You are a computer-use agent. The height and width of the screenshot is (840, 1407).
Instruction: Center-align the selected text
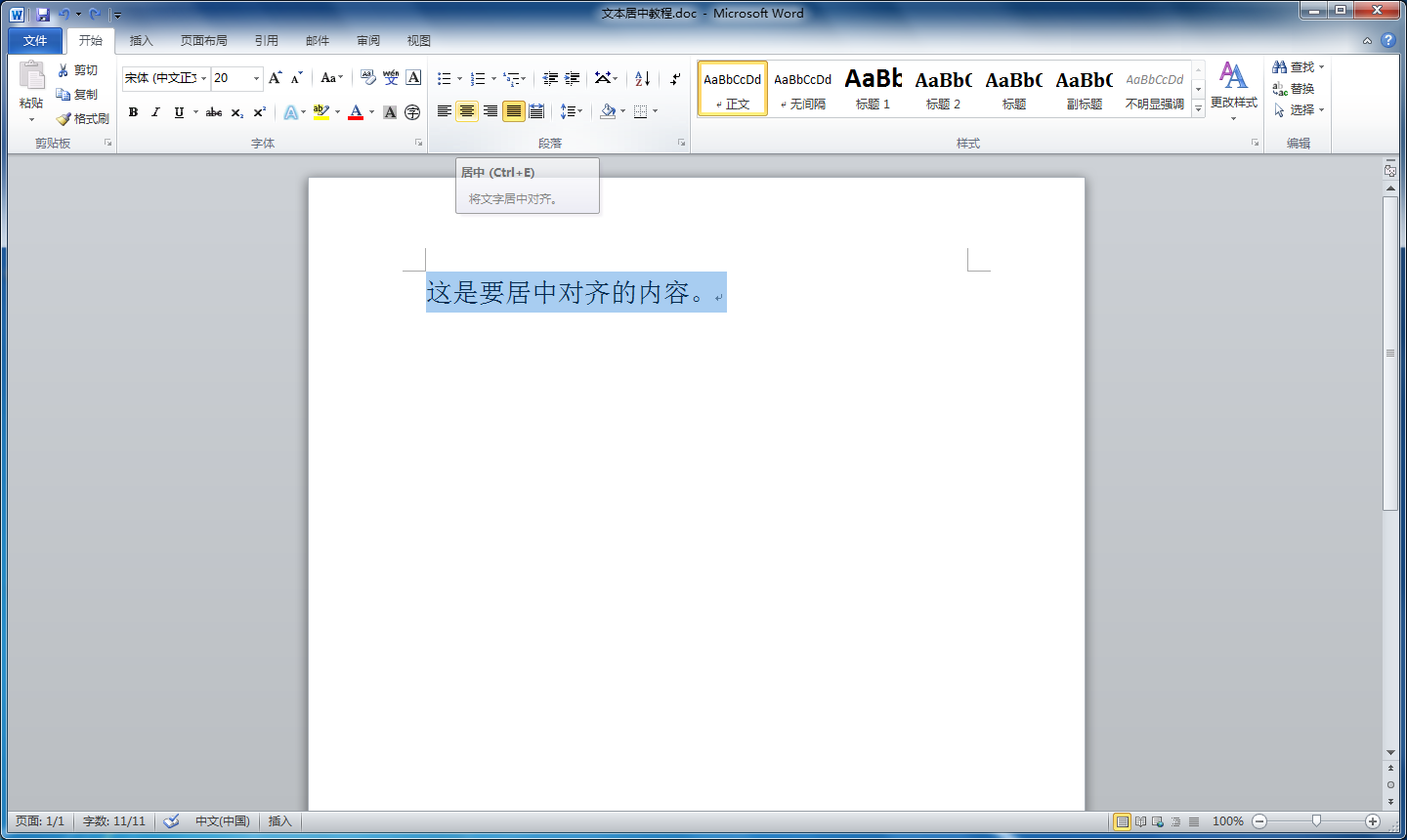tap(467, 111)
